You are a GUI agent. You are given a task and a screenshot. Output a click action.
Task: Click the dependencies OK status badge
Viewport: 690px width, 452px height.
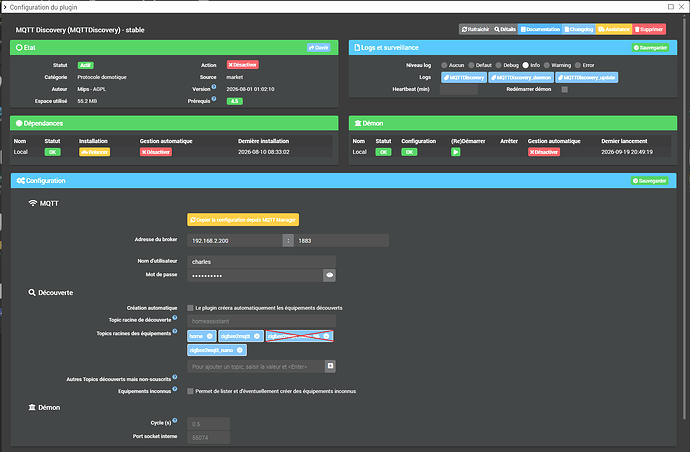52,152
